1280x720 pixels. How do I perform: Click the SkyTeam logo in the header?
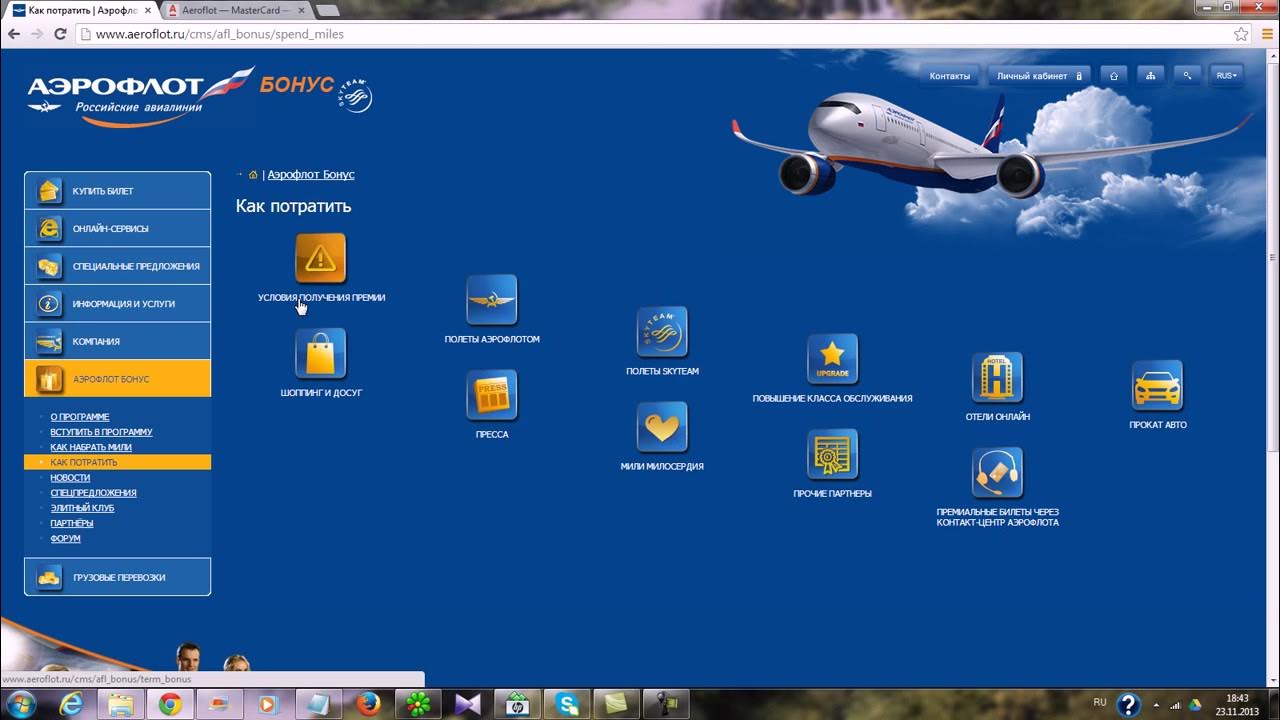pyautogui.click(x=355, y=95)
